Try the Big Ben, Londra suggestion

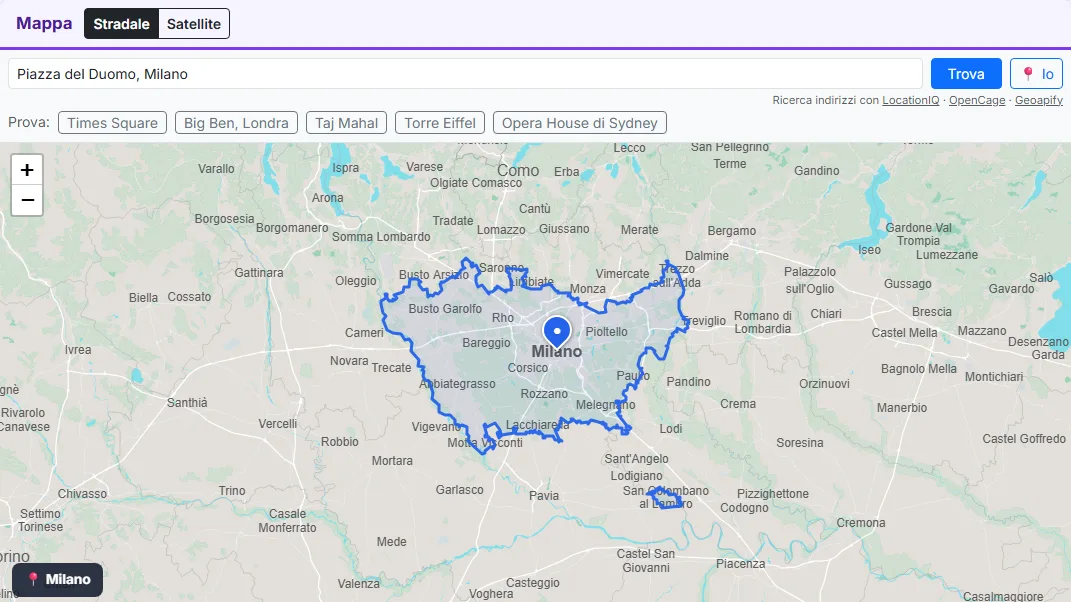pos(236,123)
